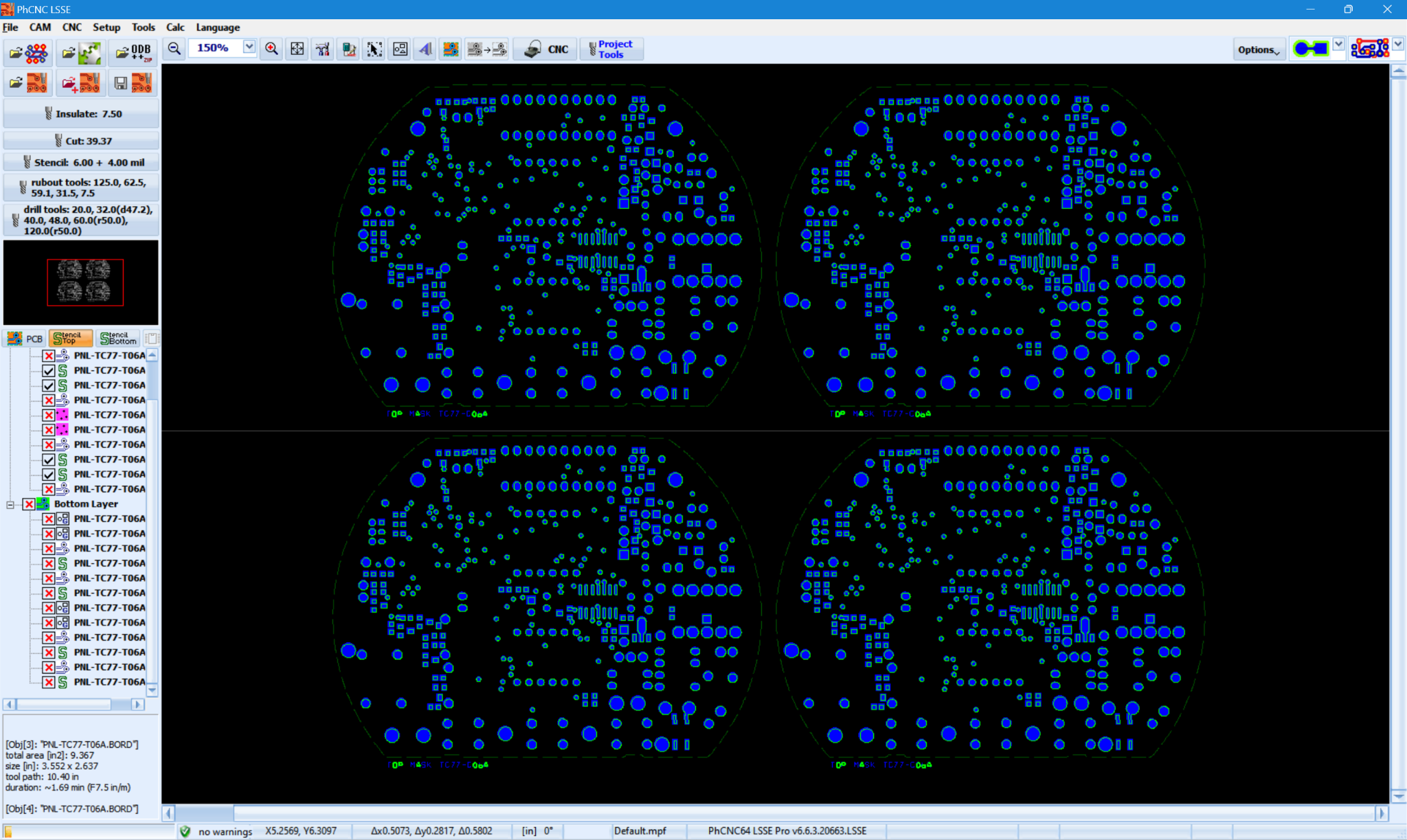Open Gerber files with the circuit folder icon
This screenshot has height=840, width=1407.
pos(29,53)
